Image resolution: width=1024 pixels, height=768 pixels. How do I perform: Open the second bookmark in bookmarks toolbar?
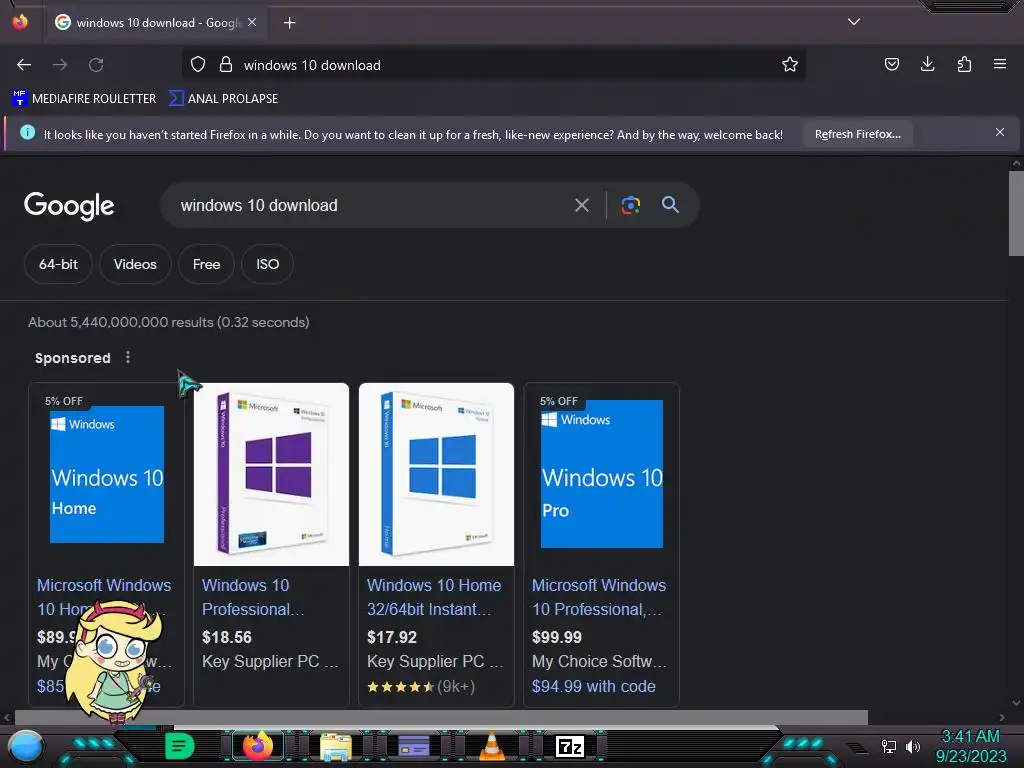(x=223, y=99)
